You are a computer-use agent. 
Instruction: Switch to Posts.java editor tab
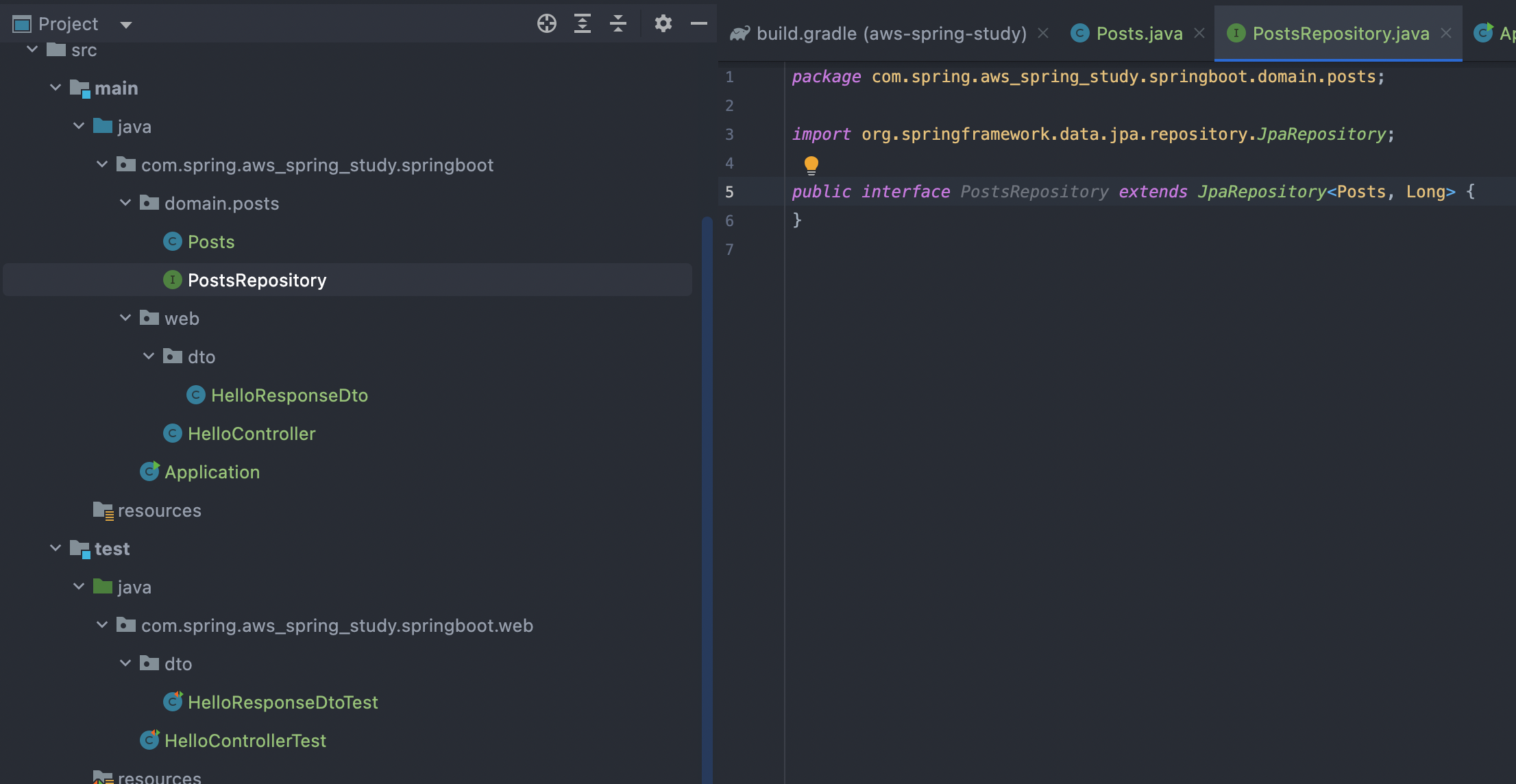click(1140, 33)
